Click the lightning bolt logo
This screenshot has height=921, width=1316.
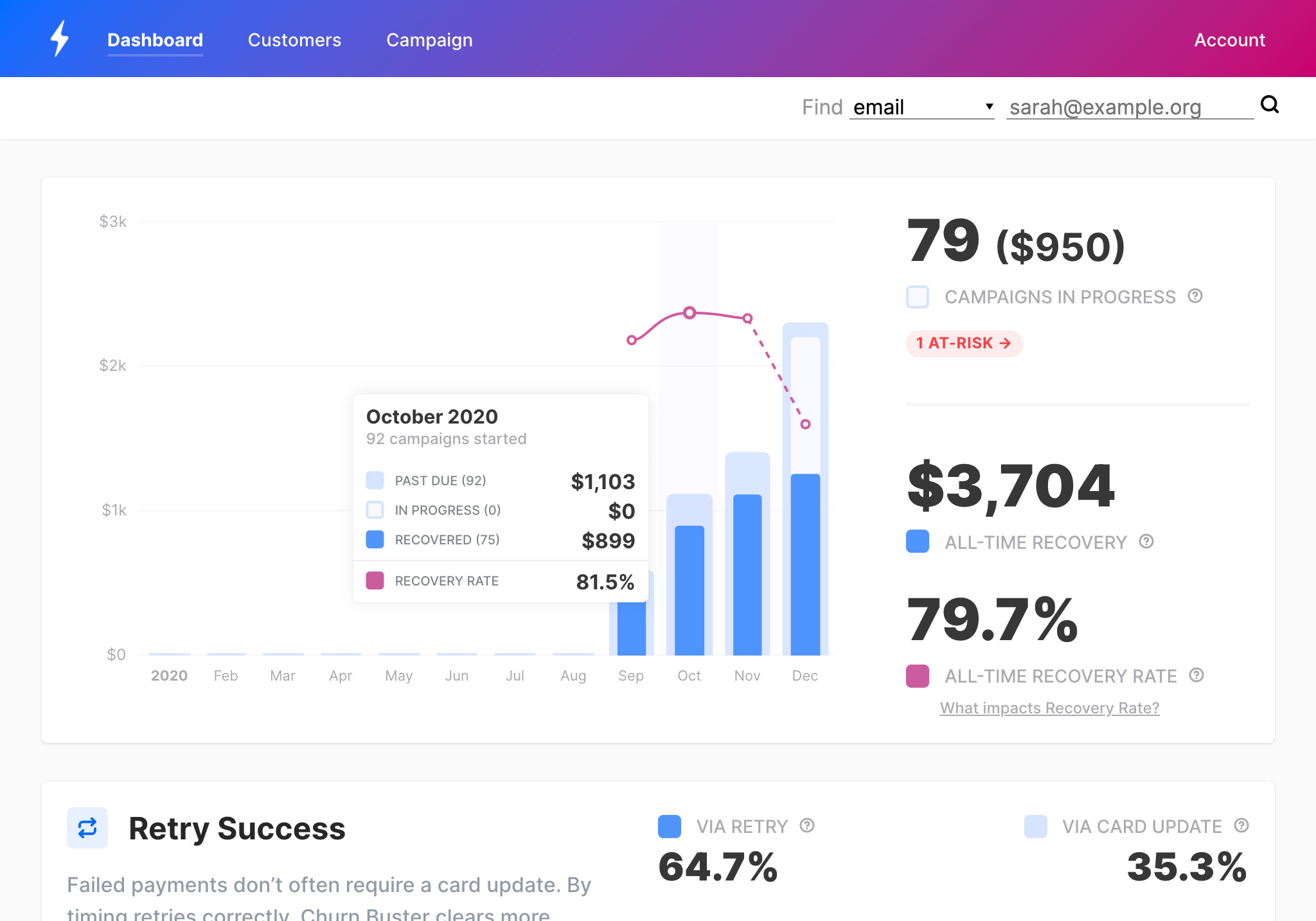click(60, 39)
